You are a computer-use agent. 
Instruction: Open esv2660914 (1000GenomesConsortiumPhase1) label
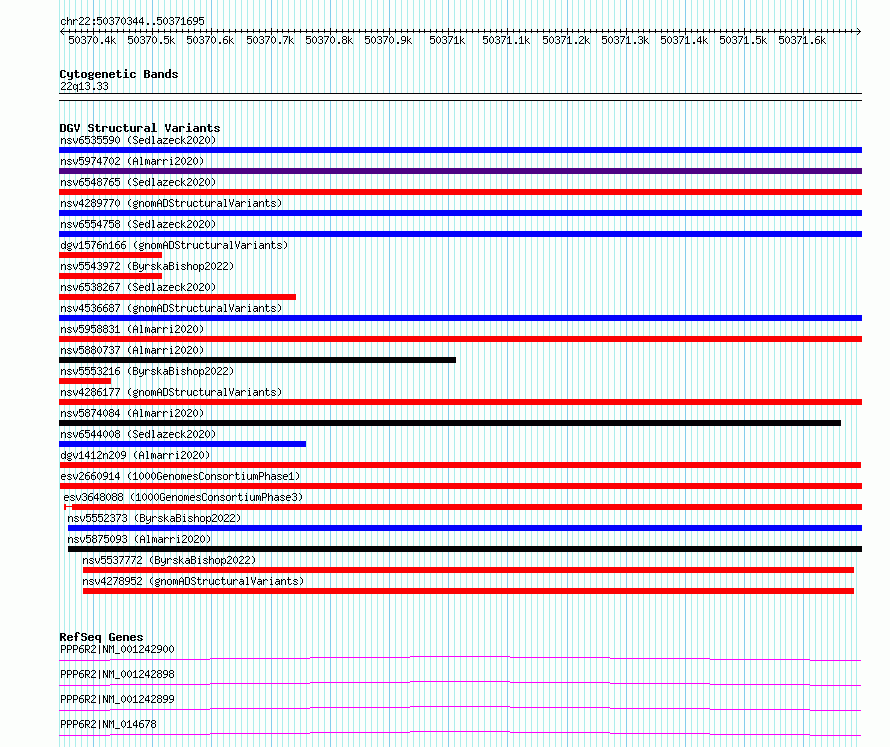[180, 476]
